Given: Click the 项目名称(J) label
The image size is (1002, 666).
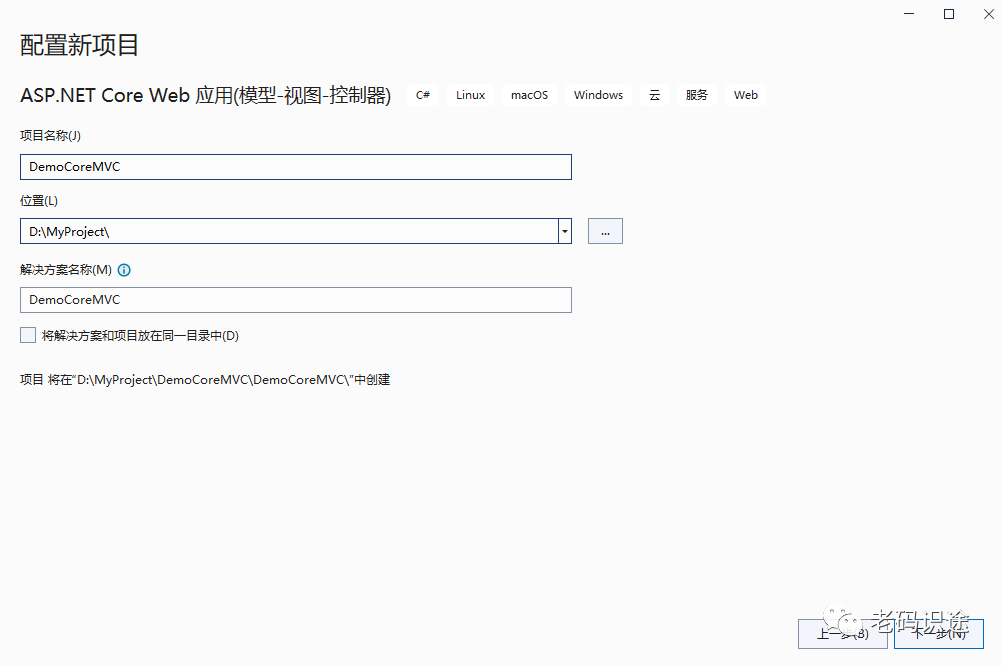Looking at the screenshot, I should (50, 136).
